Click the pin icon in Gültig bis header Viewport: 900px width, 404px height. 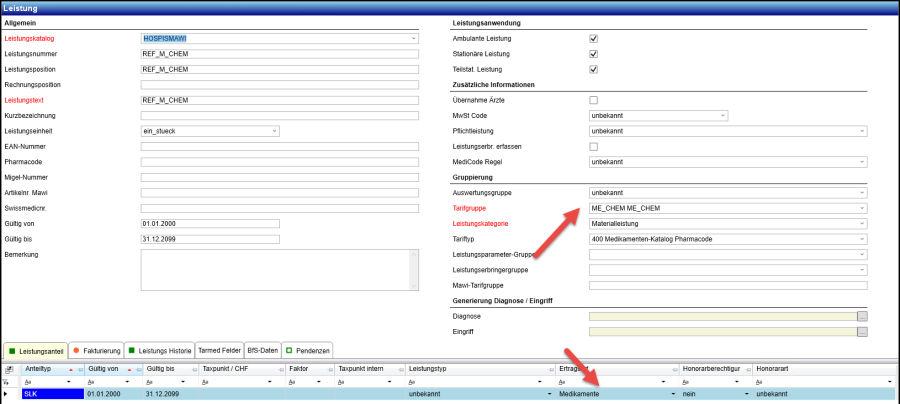(194, 369)
